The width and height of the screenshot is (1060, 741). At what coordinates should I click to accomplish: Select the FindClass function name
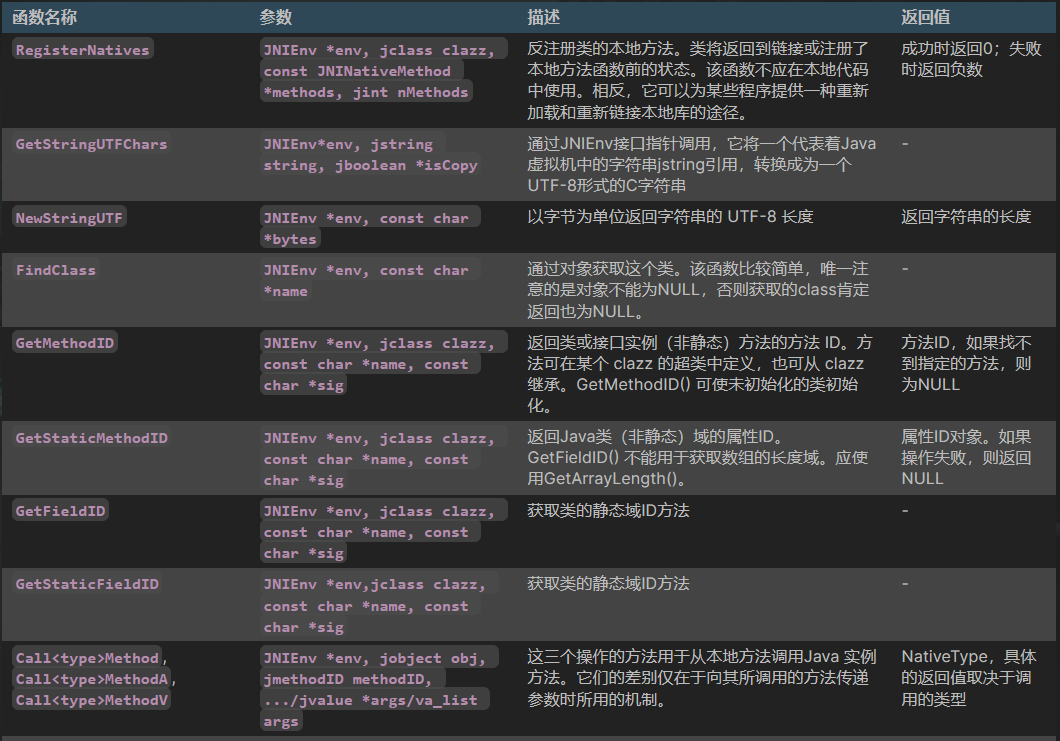click(x=55, y=270)
